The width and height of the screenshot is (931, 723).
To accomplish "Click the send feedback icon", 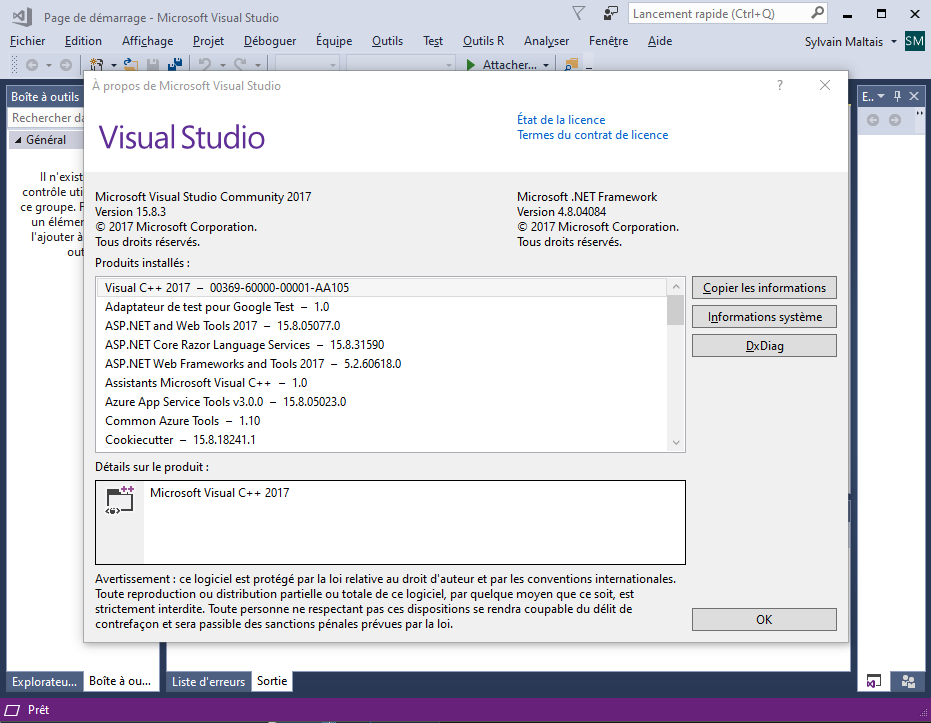I will (610, 14).
